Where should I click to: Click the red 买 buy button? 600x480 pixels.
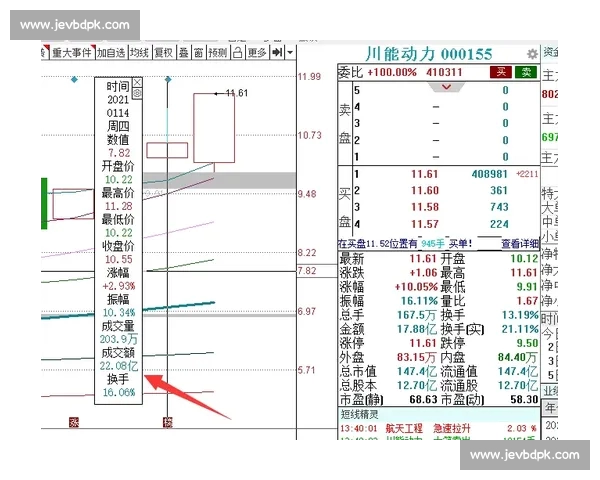(x=501, y=72)
